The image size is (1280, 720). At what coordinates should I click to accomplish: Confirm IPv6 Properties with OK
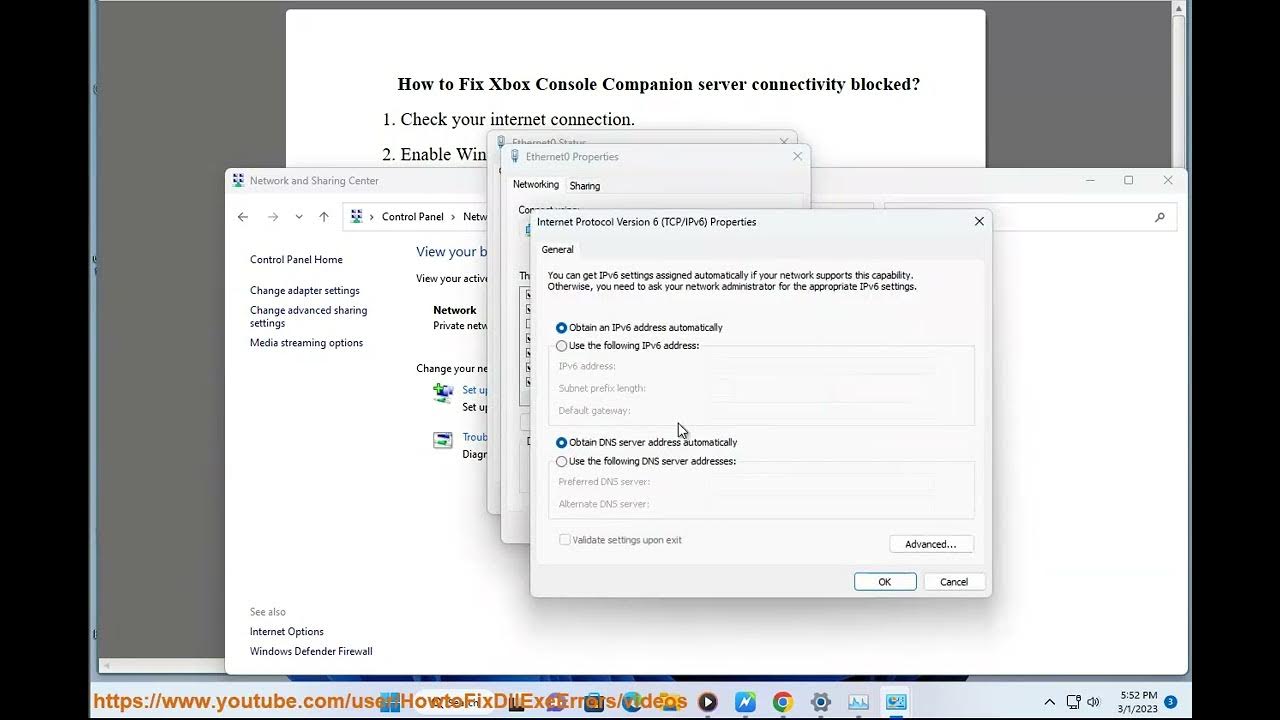click(885, 582)
